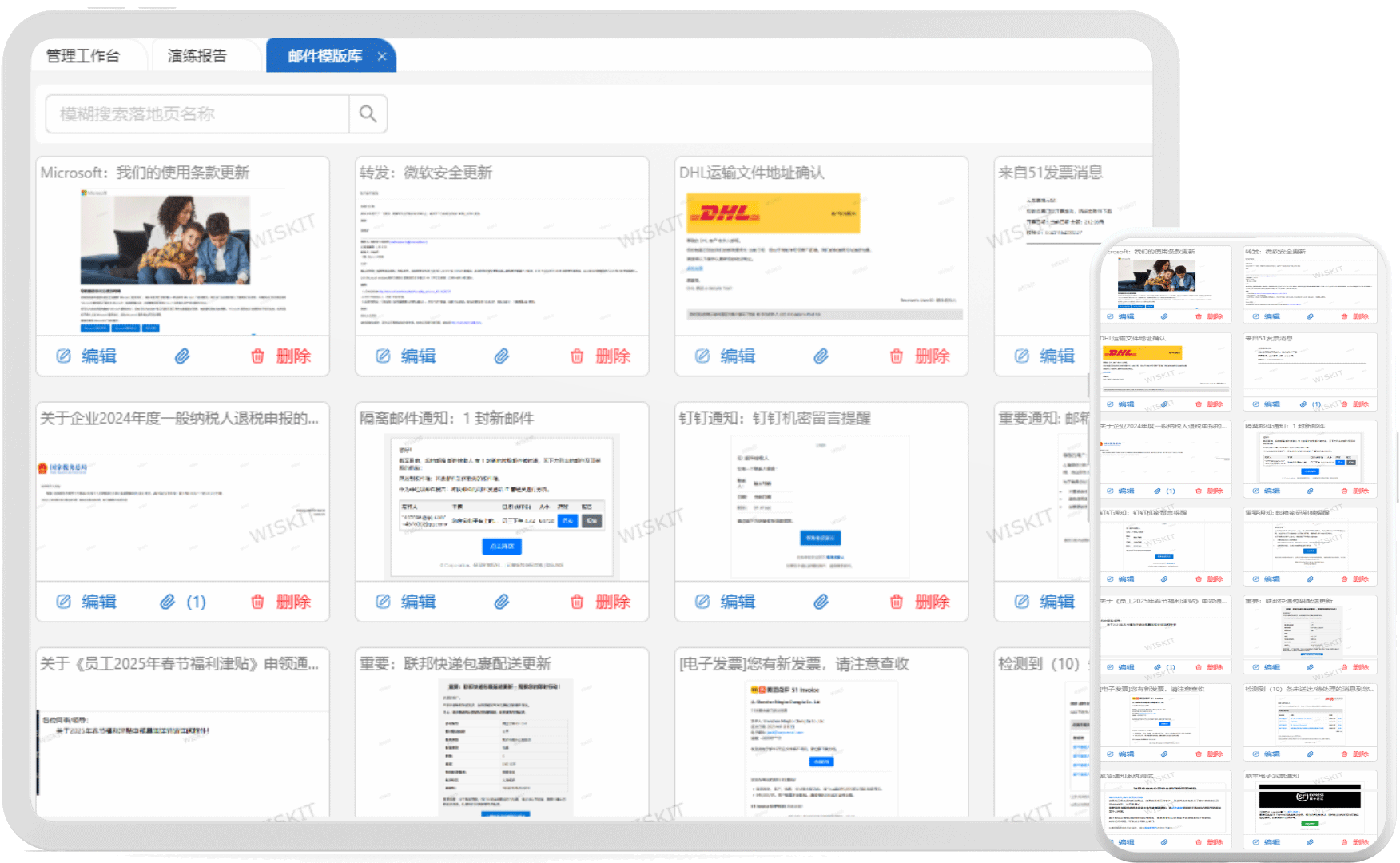Click attachment paperclip on Microsoft terms template
Viewport: 1400px width, 863px height.
click(182, 356)
